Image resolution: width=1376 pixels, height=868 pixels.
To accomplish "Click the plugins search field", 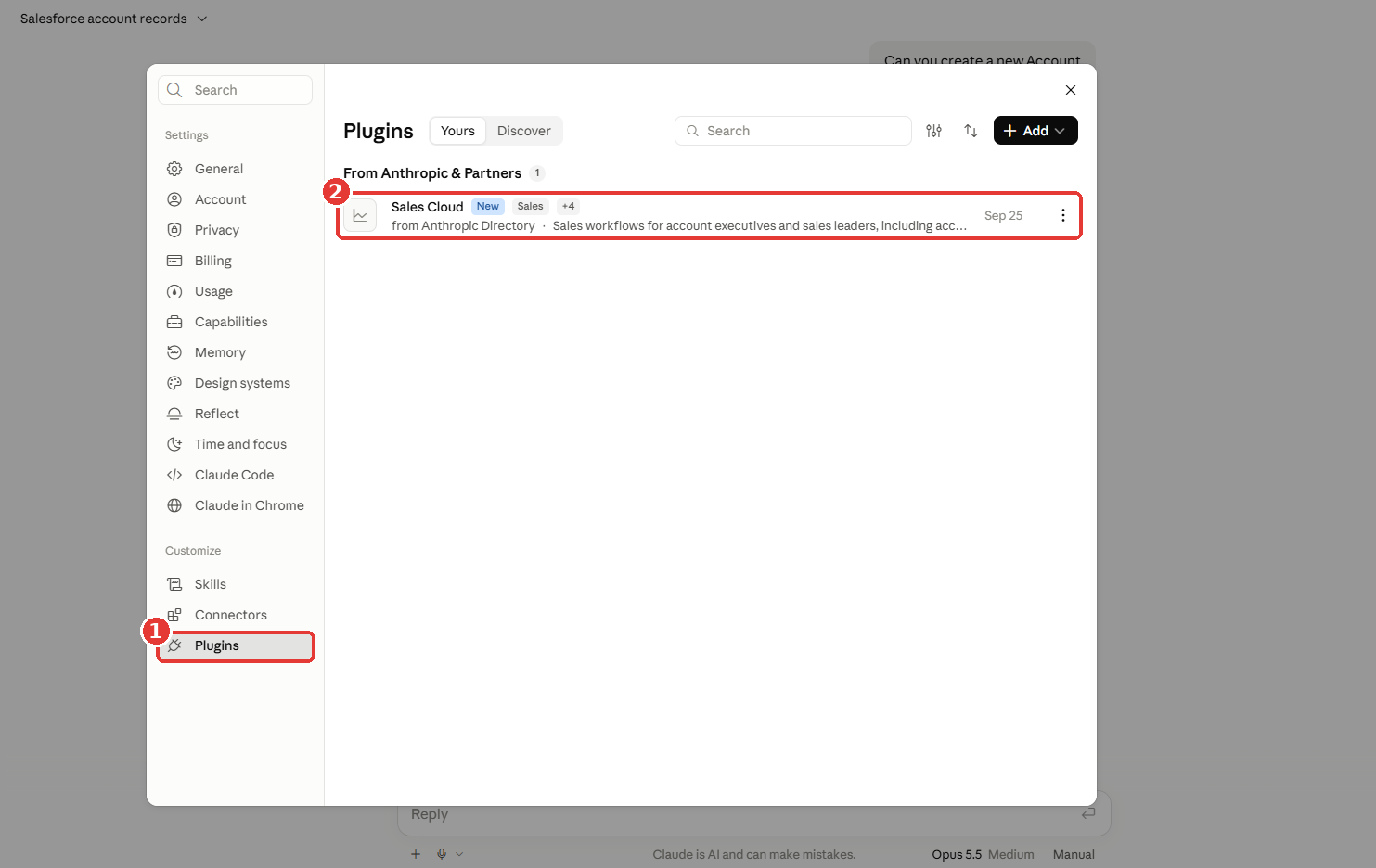I will pos(792,131).
